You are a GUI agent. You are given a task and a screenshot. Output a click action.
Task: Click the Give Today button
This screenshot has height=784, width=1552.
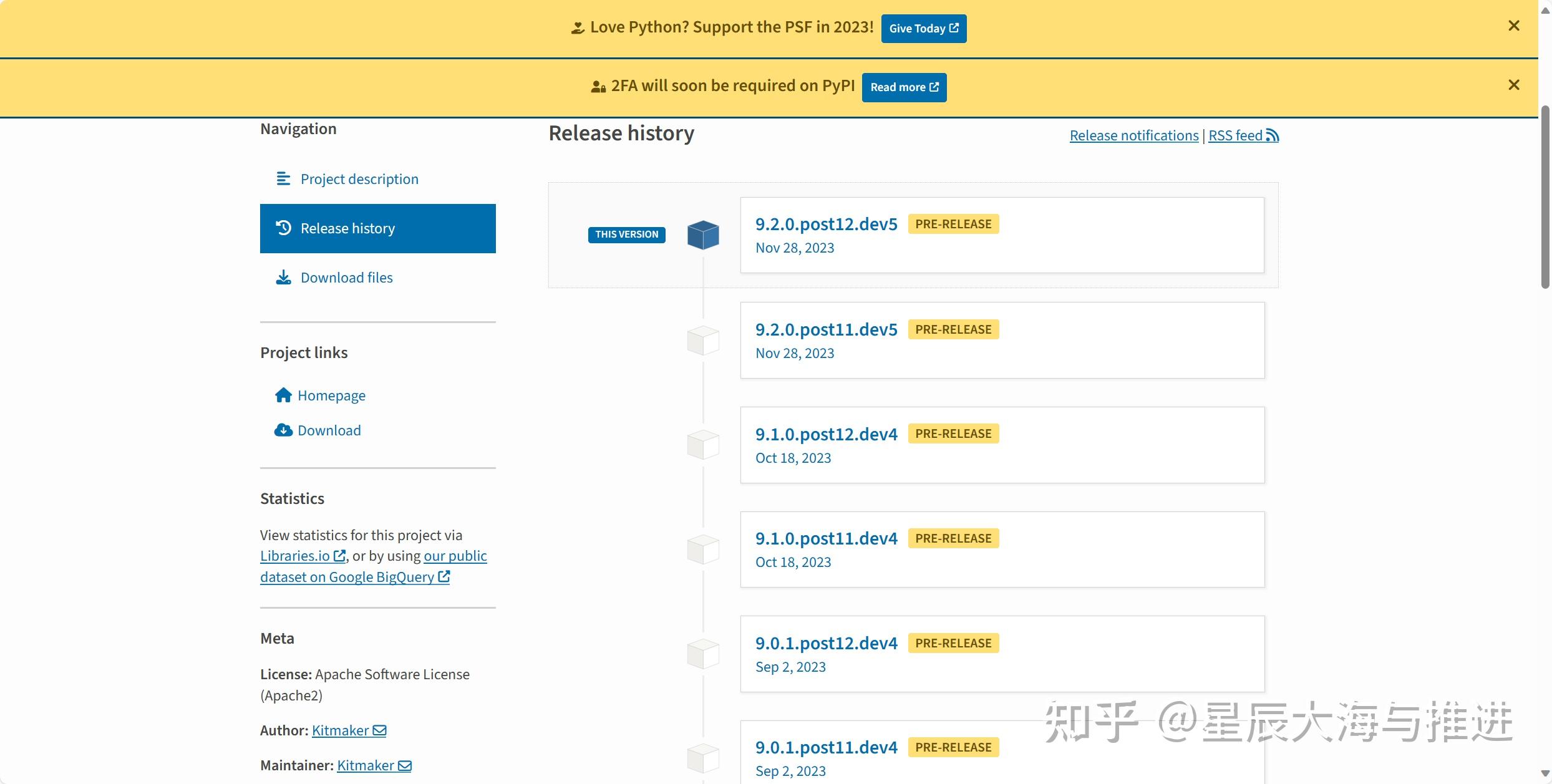[923, 29]
